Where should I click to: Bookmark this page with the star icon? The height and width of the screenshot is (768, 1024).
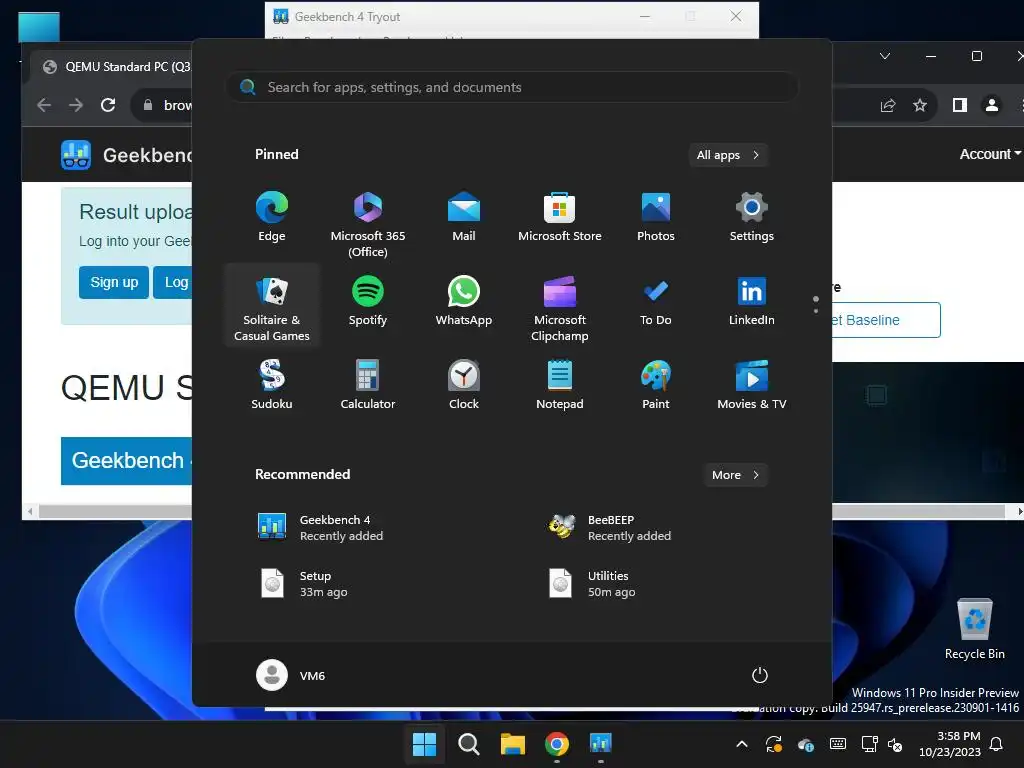[920, 105]
